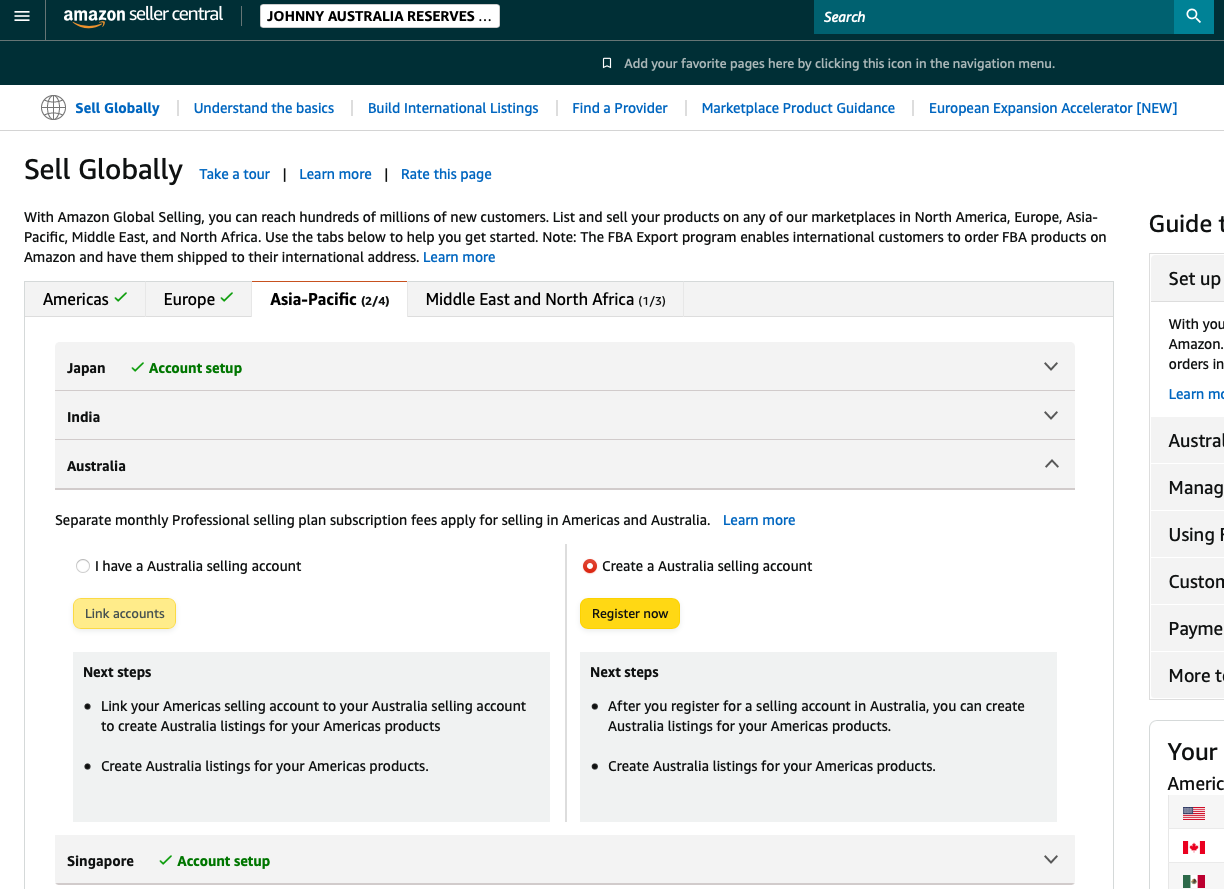The width and height of the screenshot is (1224, 889).
Task: Click the Canada flag icon
Action: click(x=1193, y=847)
